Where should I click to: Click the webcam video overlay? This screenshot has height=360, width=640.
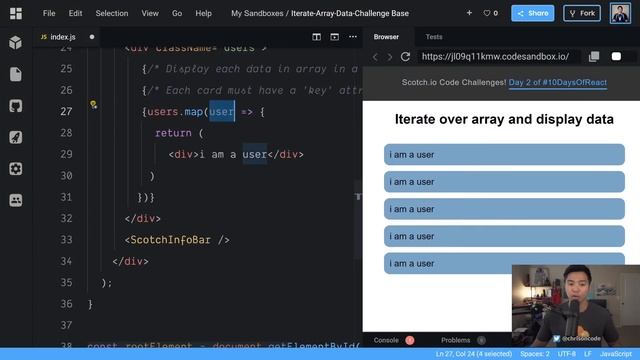[576, 306]
